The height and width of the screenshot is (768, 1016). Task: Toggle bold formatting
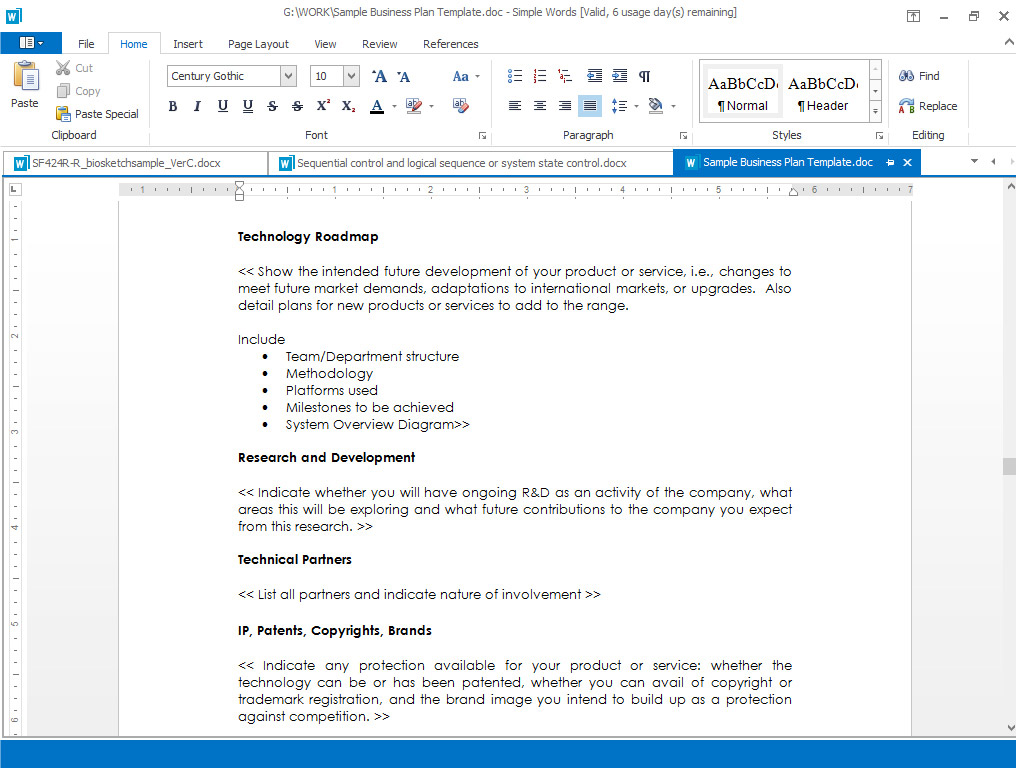click(172, 106)
